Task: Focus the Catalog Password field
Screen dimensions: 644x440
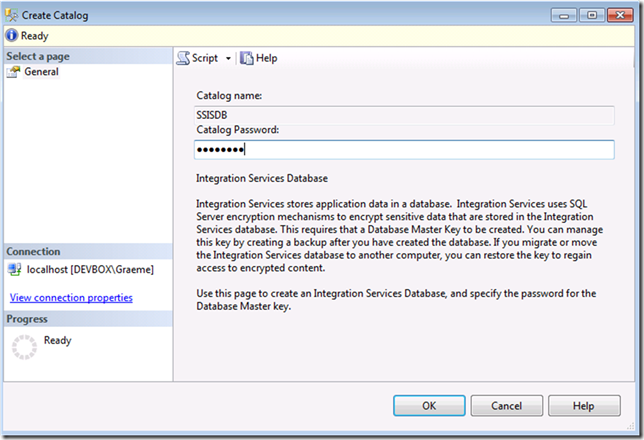Action: point(404,150)
